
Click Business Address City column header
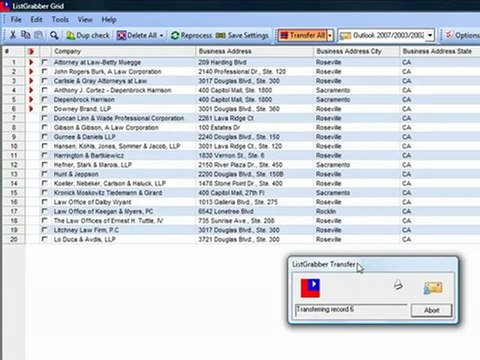(357, 51)
